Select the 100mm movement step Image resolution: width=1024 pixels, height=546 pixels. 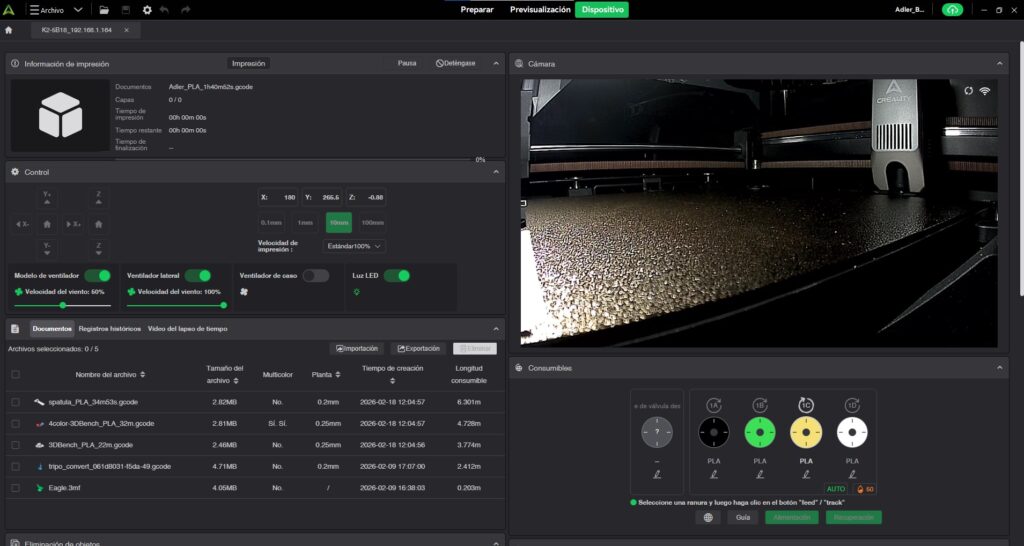pyautogui.click(x=372, y=222)
